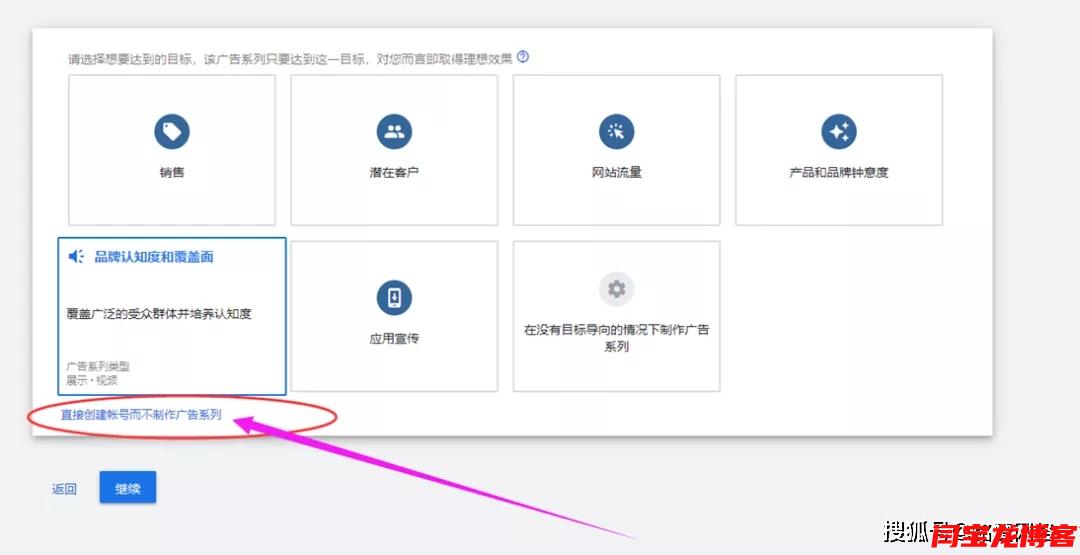Click the people icon for 潜在客户
The width and height of the screenshot is (1080, 555).
(394, 131)
